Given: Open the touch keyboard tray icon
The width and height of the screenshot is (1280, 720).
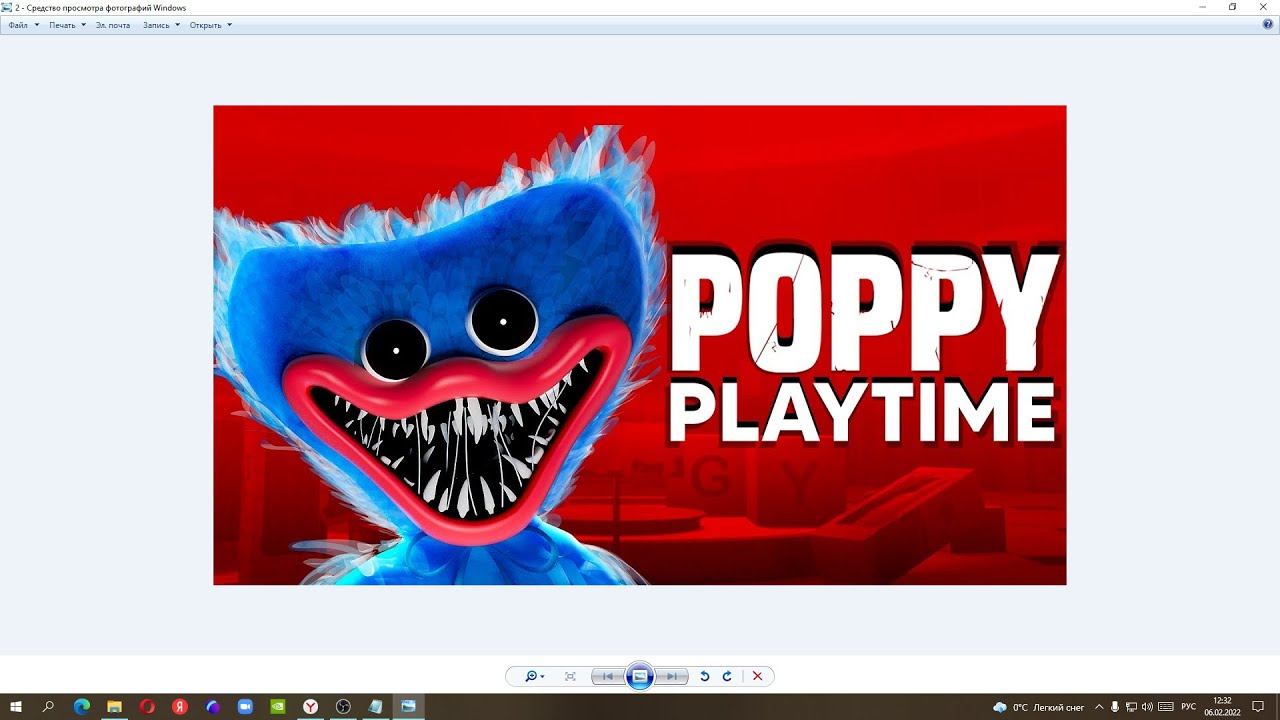Looking at the screenshot, I should coord(1165,707).
